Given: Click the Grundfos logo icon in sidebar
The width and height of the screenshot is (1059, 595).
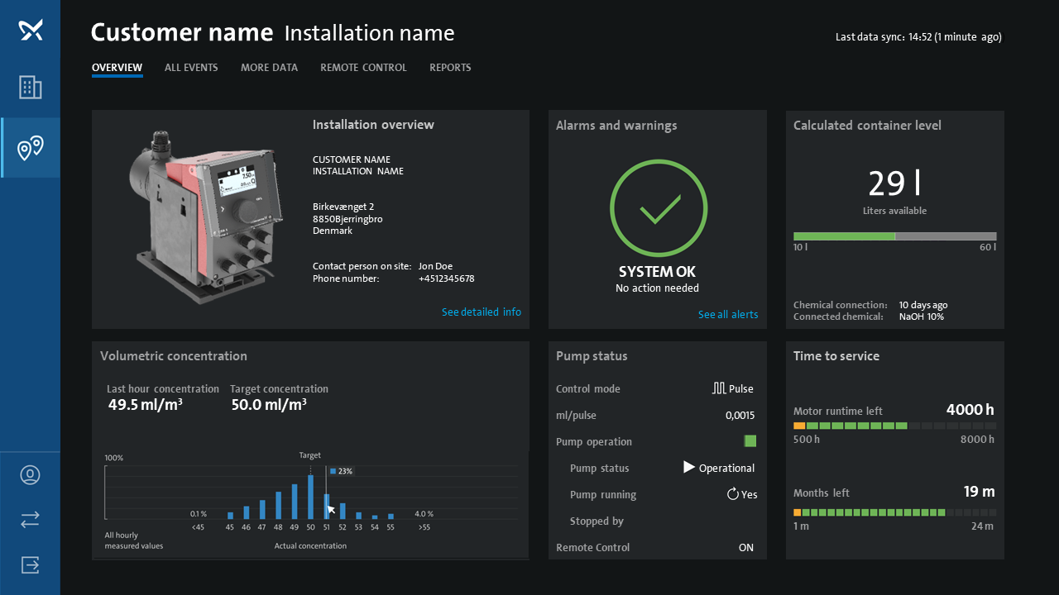Looking at the screenshot, I should [x=30, y=30].
